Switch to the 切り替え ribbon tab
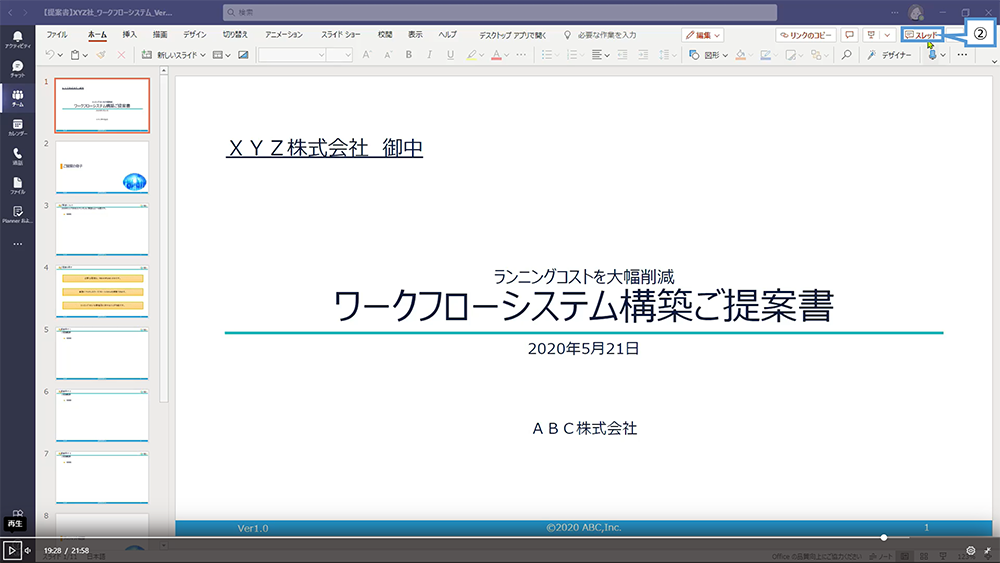 [x=235, y=34]
